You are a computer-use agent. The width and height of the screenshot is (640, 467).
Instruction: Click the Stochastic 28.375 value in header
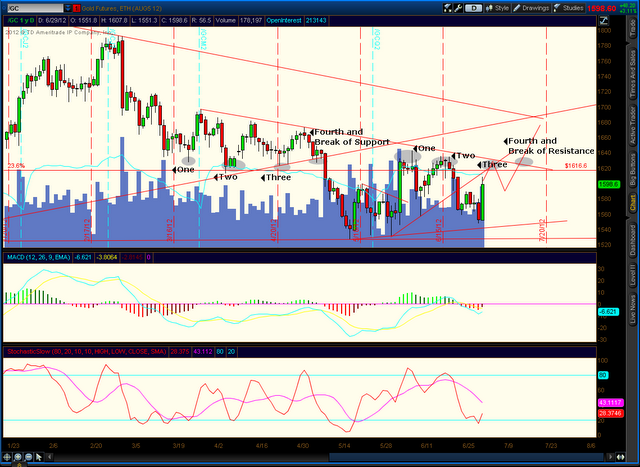[180, 351]
